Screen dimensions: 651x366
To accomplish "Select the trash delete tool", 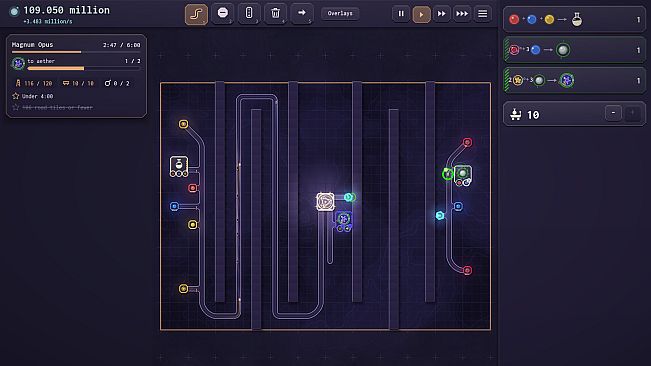I will tap(275, 14).
